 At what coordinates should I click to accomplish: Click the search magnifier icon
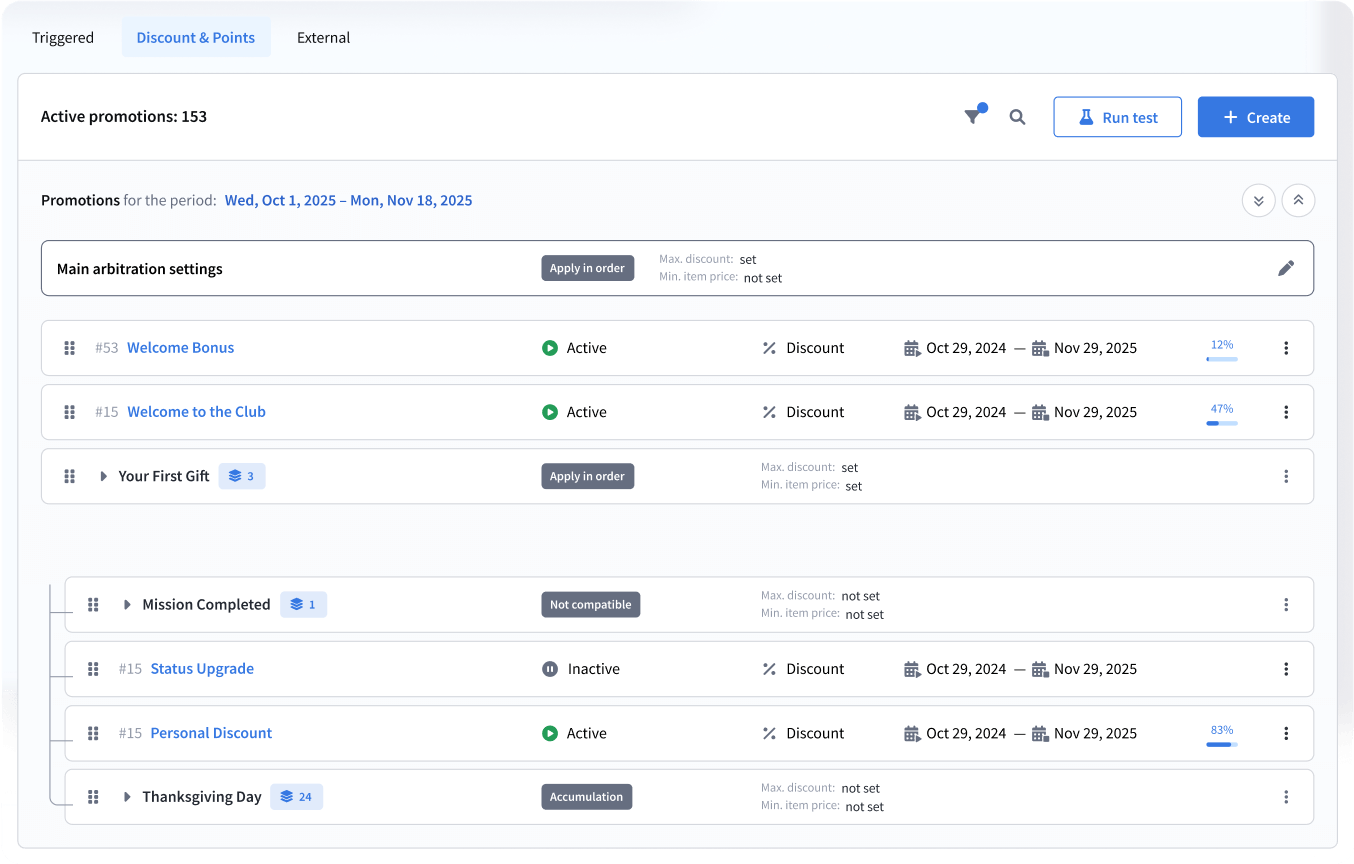pos(1017,117)
